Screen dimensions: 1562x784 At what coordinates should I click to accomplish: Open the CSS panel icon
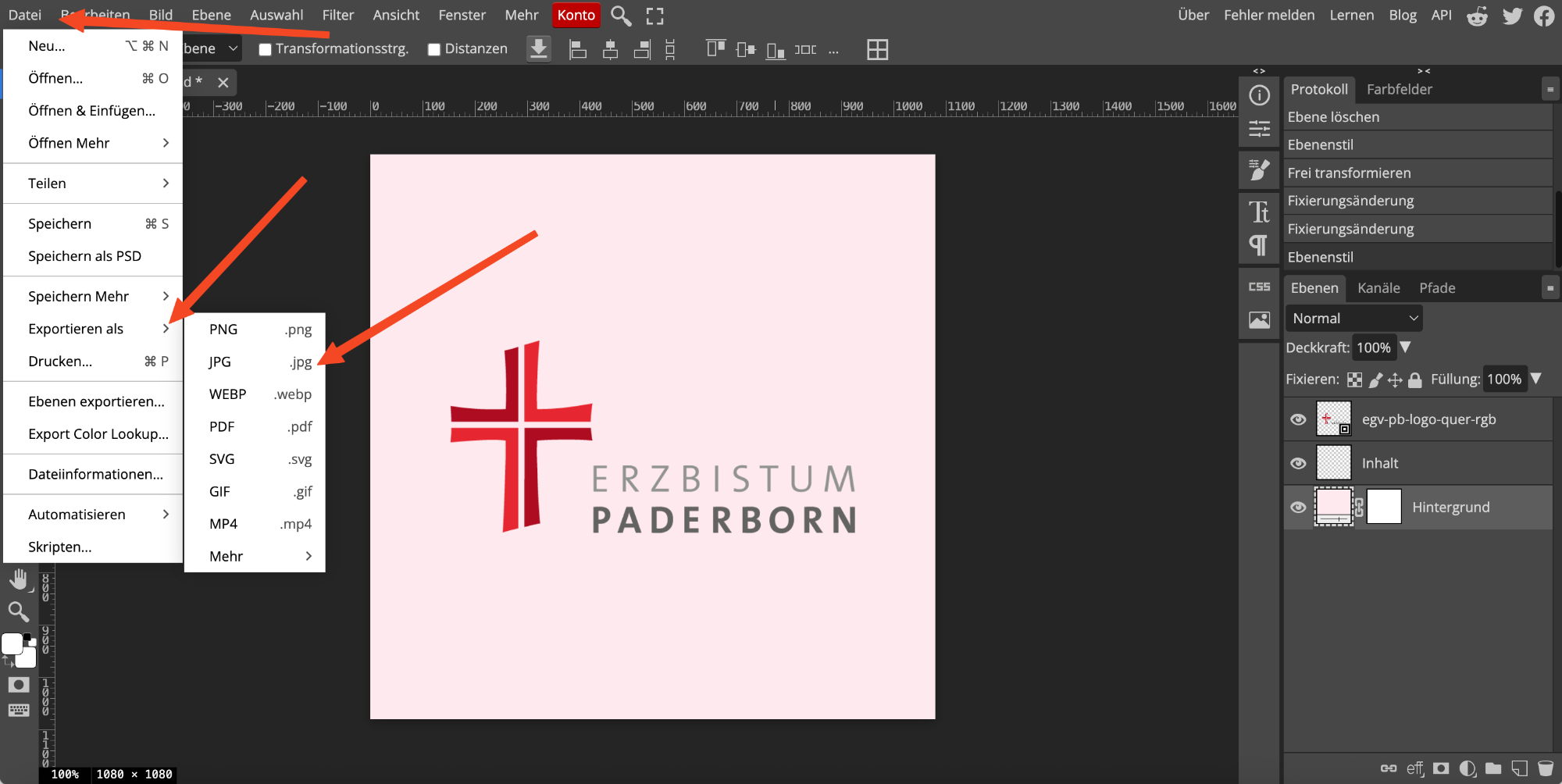pyautogui.click(x=1259, y=287)
